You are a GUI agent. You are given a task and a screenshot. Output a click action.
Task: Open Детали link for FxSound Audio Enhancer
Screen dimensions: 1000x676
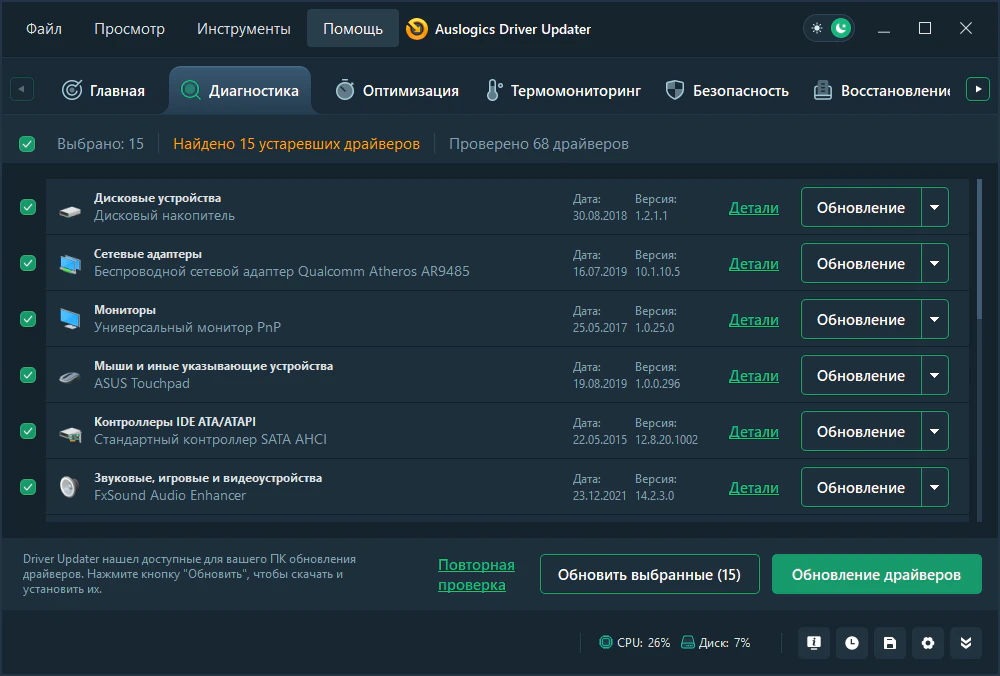coord(754,488)
